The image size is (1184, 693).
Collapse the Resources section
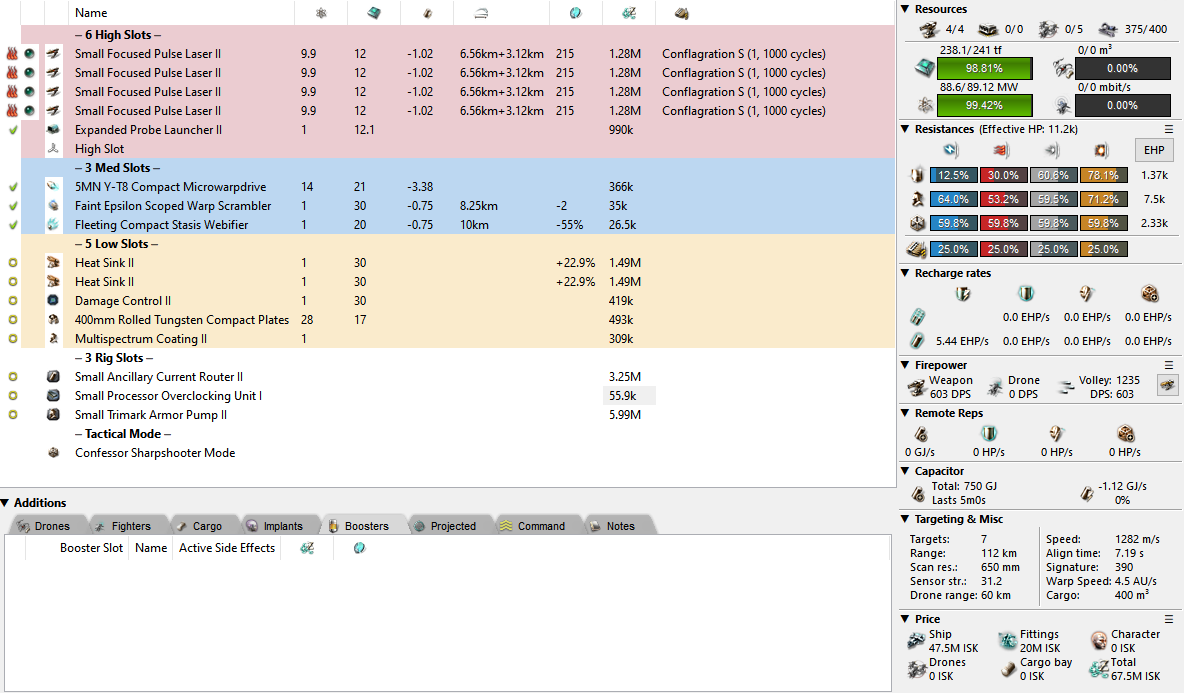pos(905,9)
